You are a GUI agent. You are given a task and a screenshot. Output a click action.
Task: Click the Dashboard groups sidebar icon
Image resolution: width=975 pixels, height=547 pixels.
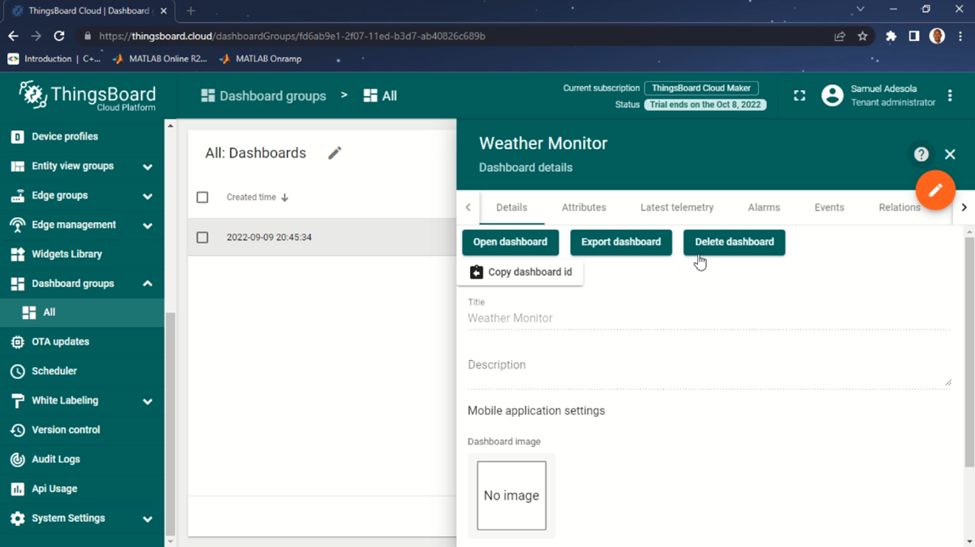[x=17, y=283]
